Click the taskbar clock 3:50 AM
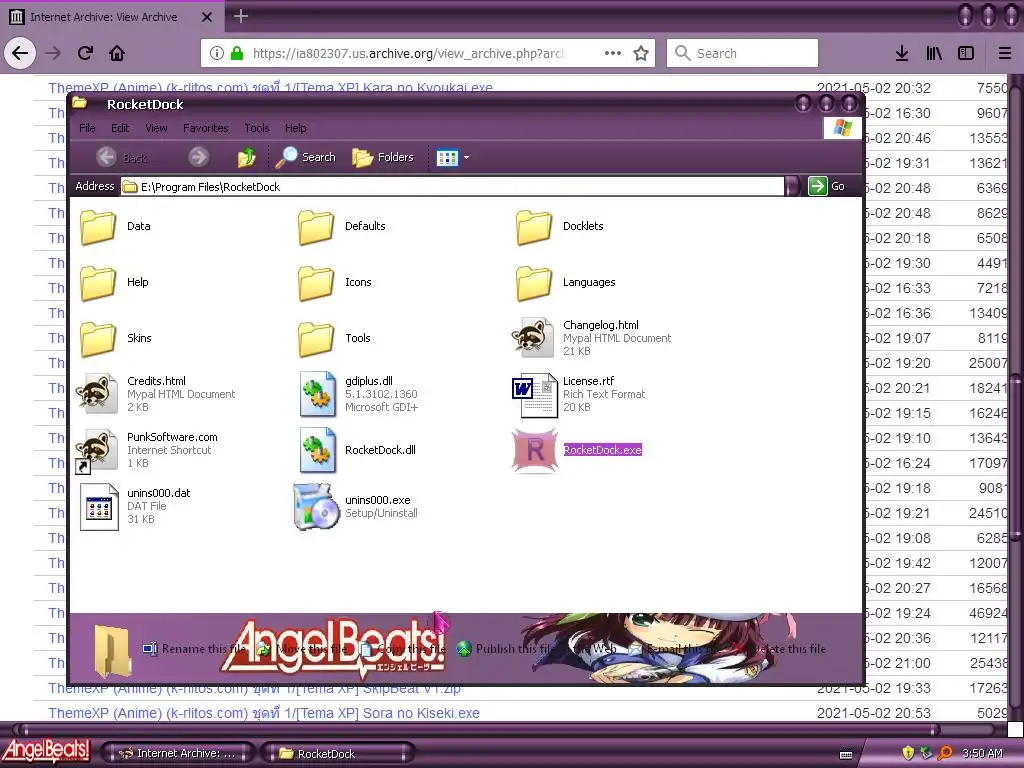The width and height of the screenshot is (1024, 768). click(x=983, y=753)
